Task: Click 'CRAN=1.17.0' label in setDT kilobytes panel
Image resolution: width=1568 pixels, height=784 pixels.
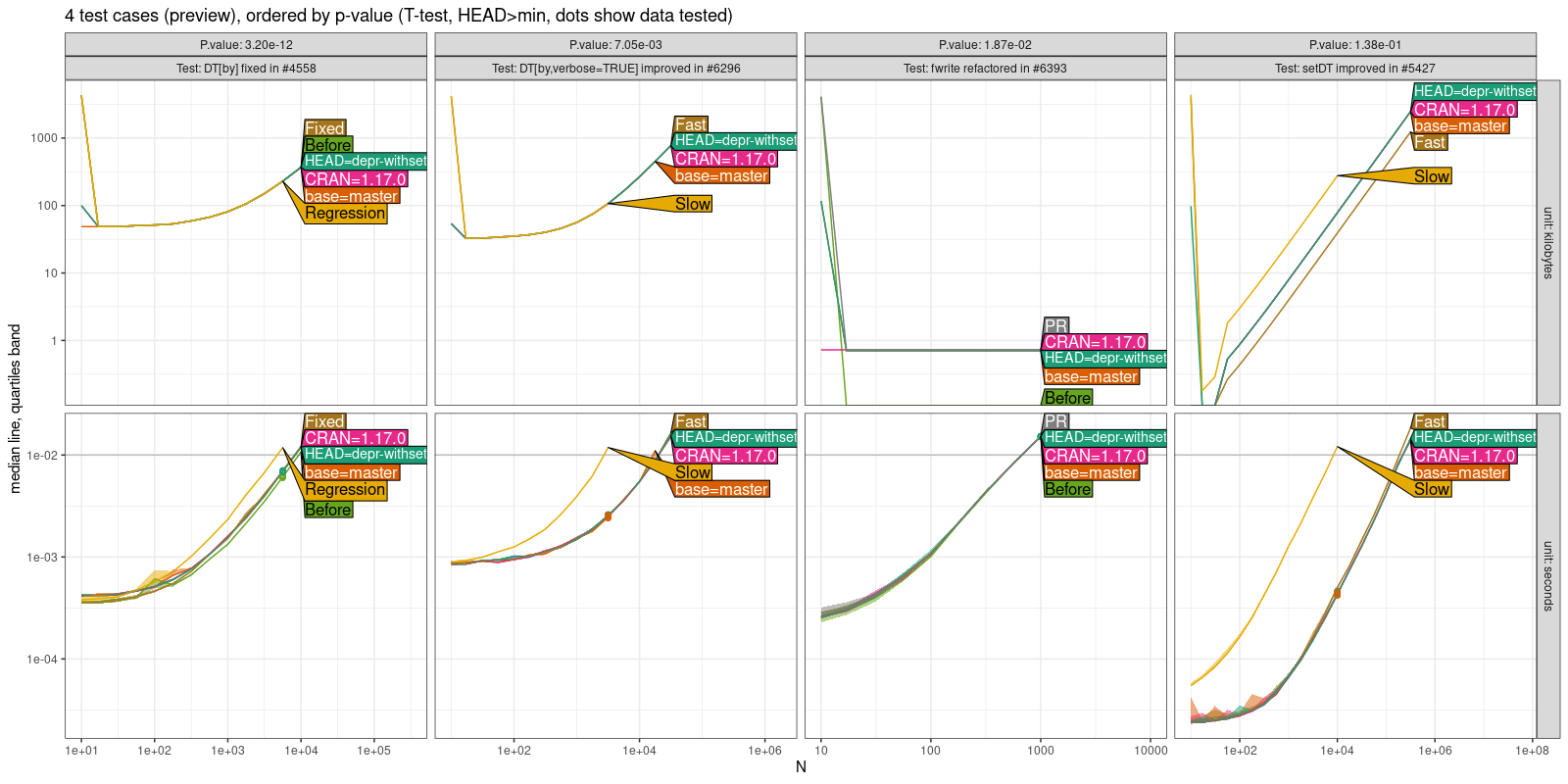Action: 1464,110
